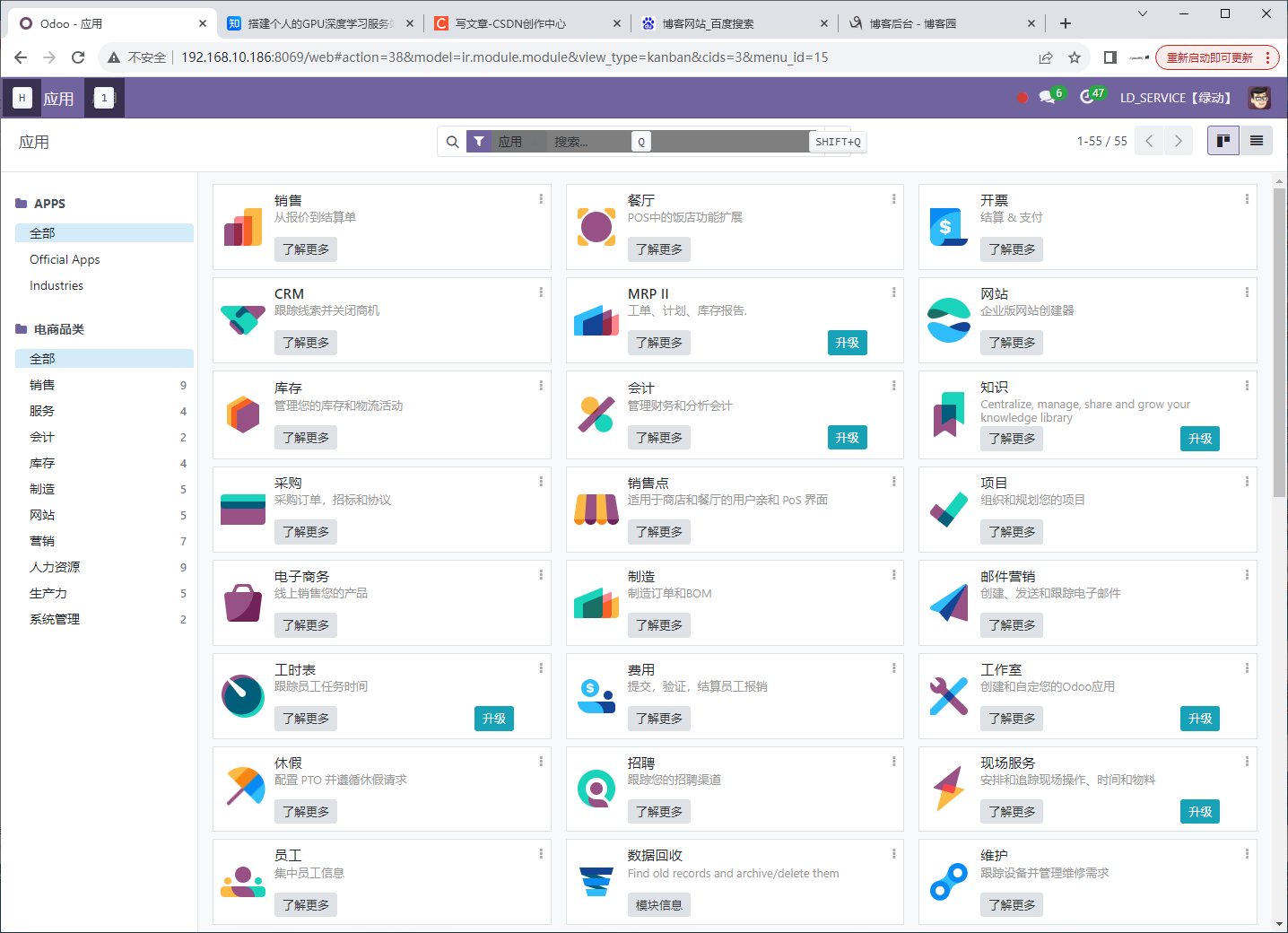The width and height of the screenshot is (1288, 933).
Task: Open options menu for 项目 card
Action: pyautogui.click(x=1247, y=482)
